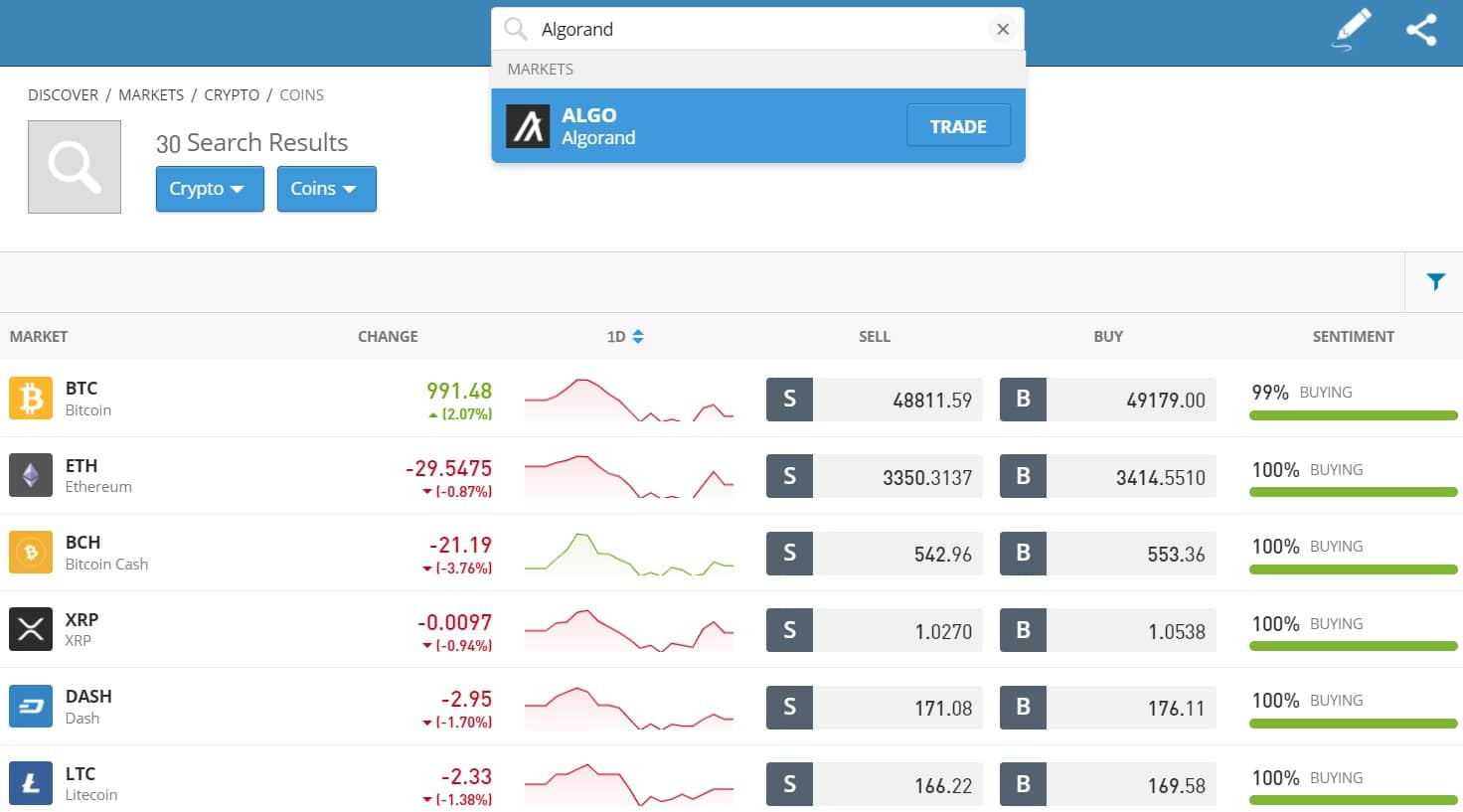
Task: Click the Ethereum market name
Action: click(98, 487)
